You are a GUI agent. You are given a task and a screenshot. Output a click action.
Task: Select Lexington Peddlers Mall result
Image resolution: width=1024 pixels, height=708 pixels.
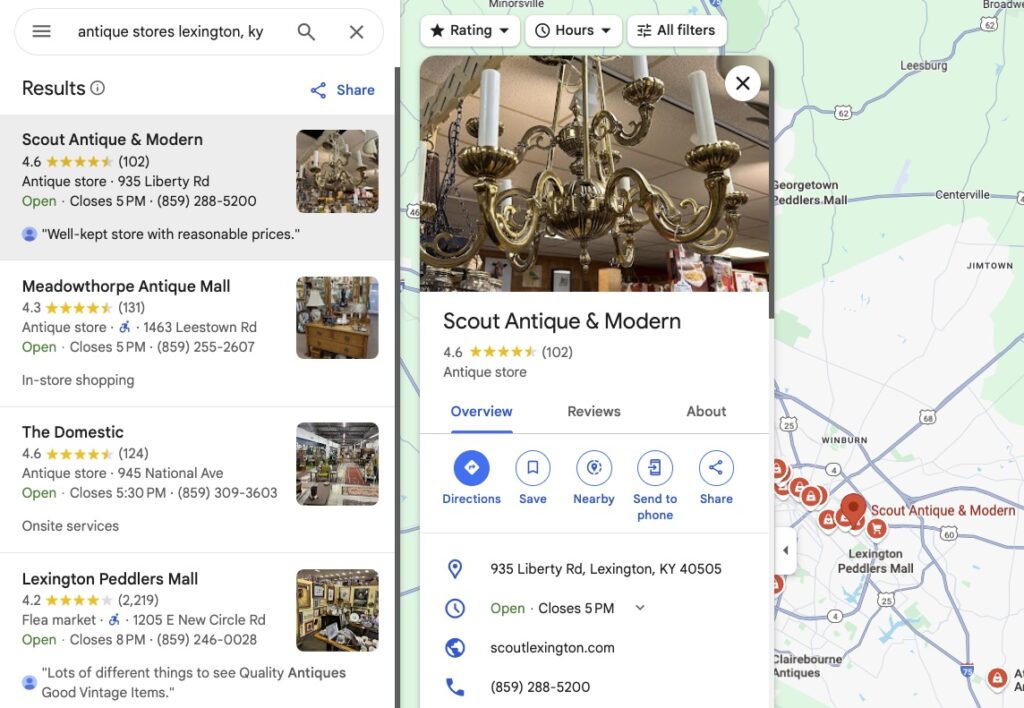point(197,631)
